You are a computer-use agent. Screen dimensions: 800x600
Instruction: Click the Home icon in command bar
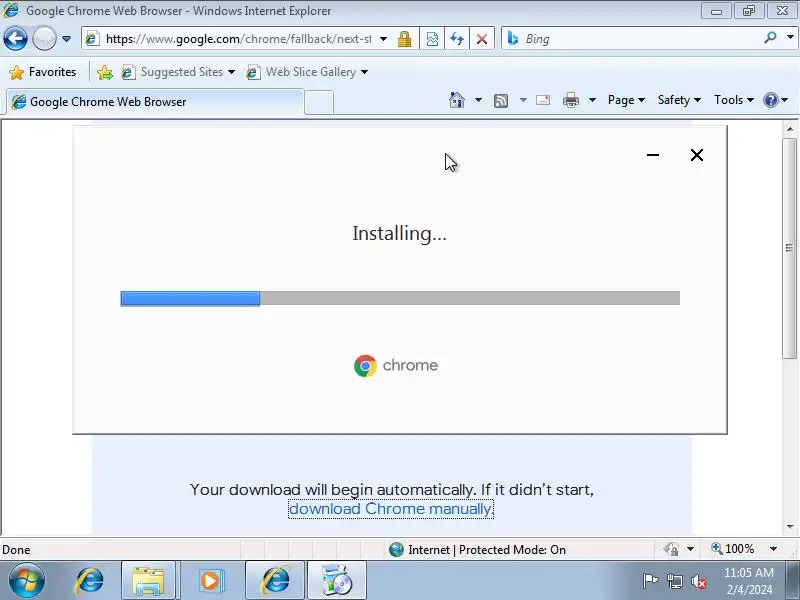pos(457,100)
